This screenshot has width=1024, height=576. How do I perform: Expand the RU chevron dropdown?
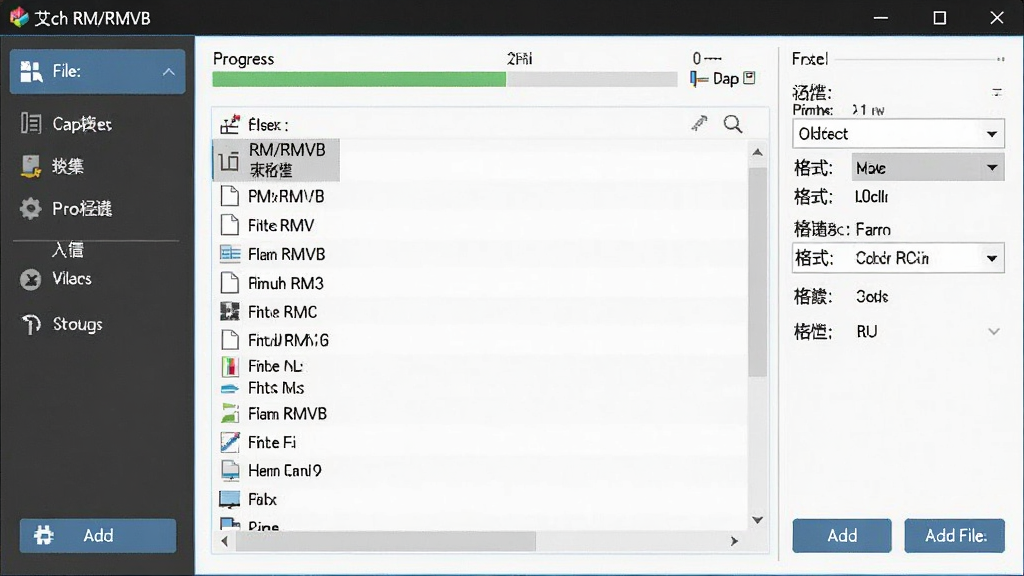point(993,332)
